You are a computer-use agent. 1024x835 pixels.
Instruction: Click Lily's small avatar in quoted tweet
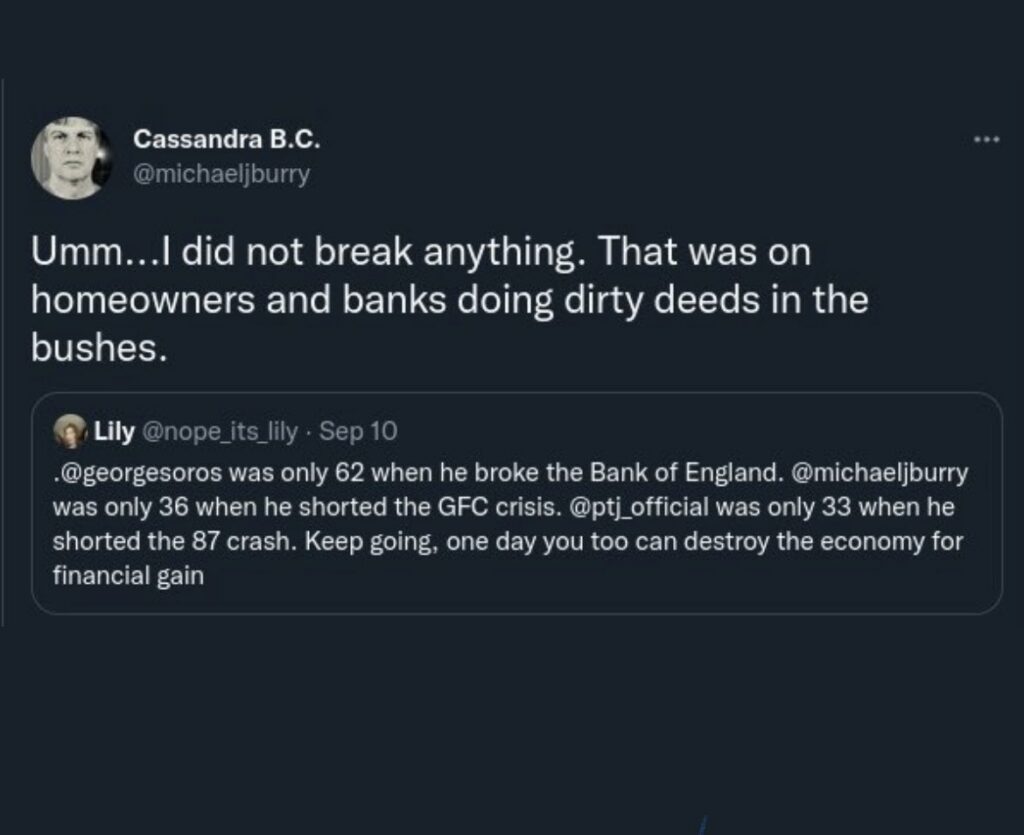(x=73, y=431)
